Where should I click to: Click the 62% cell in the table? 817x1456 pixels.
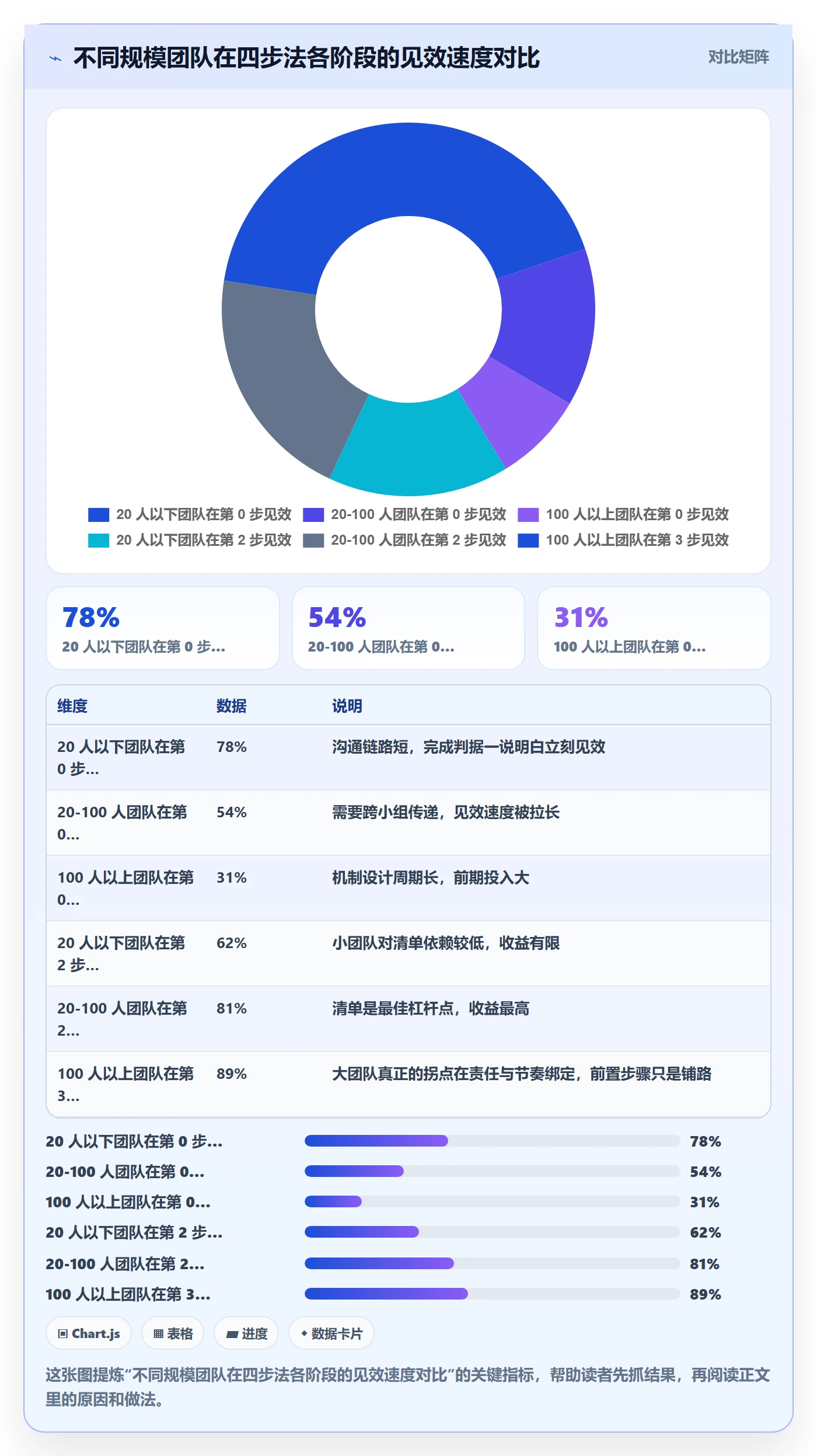pos(232,943)
